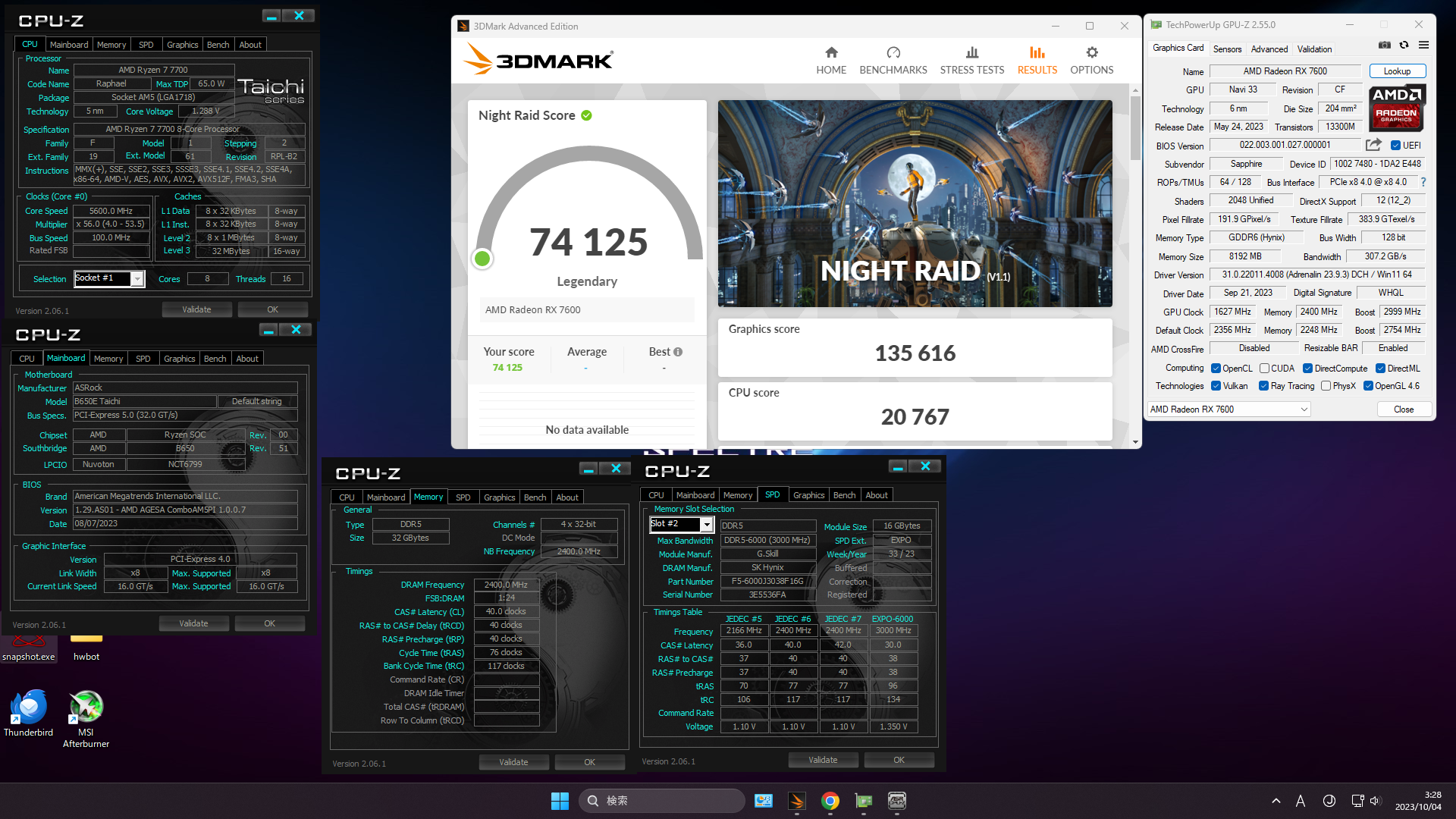The height and width of the screenshot is (819, 1456).
Task: Click GPU-Z BIOS export share icon
Action: (1374, 145)
